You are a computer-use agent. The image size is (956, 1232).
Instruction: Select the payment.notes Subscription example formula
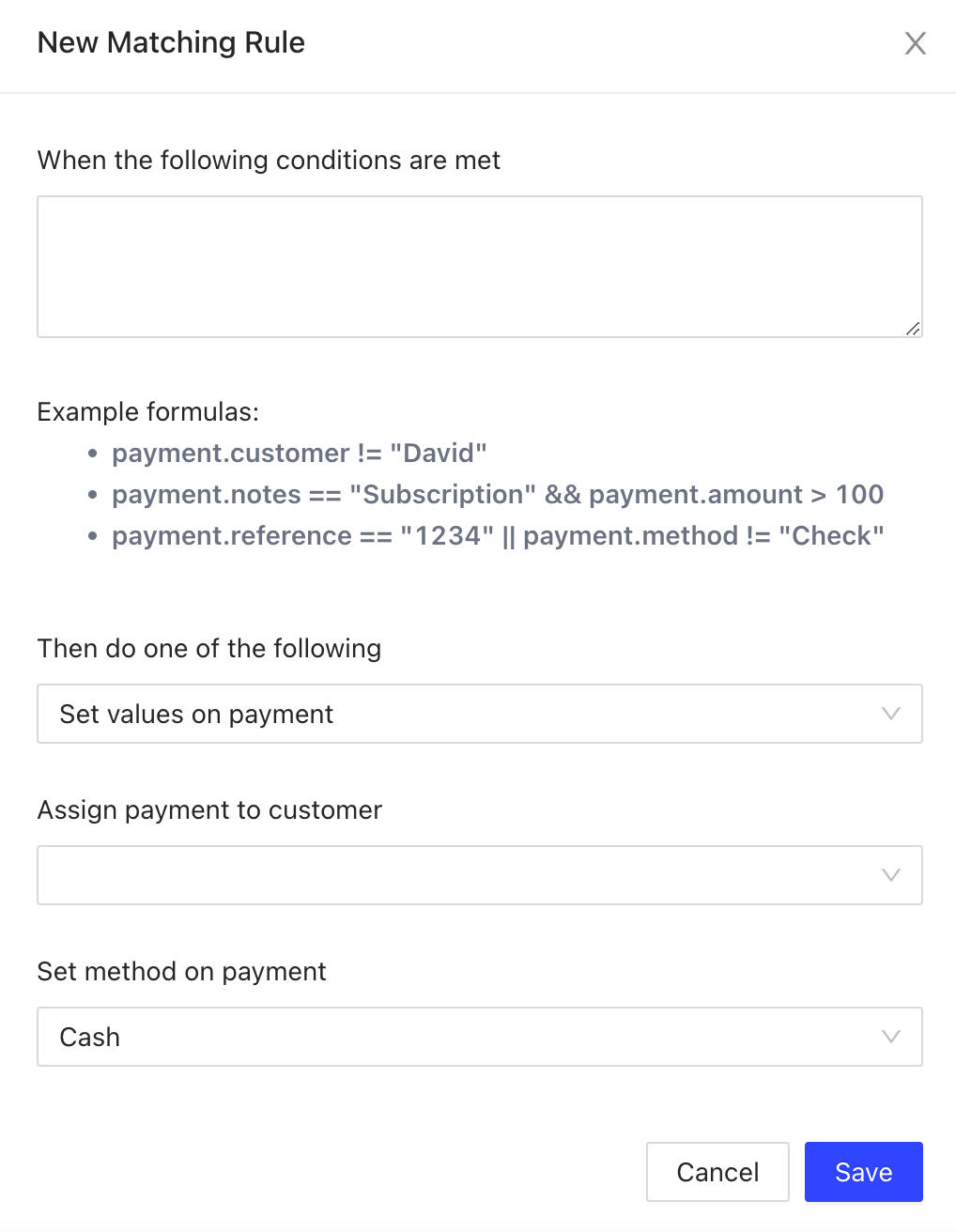(497, 495)
